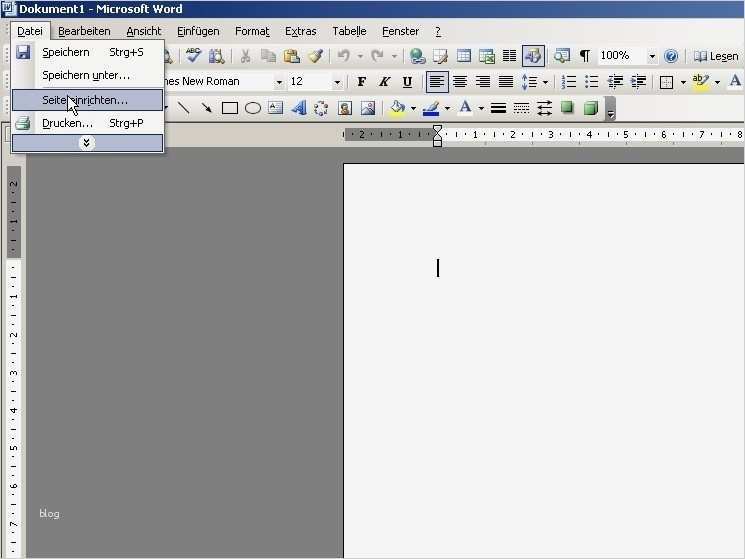Viewport: 745px width, 559px height.
Task: Insert an Excel worksheet
Action: 487,56
